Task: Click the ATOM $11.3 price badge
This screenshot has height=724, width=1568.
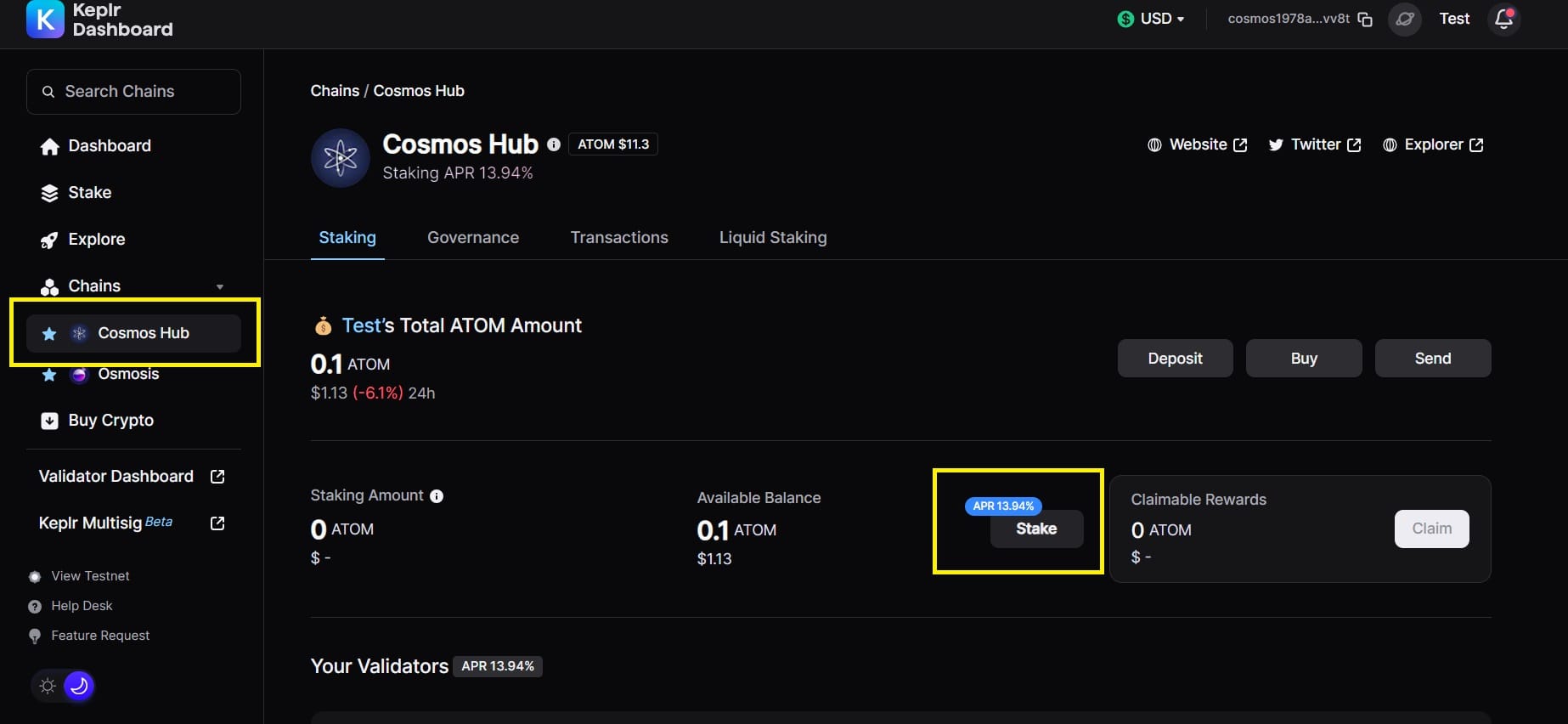Action: pyautogui.click(x=613, y=144)
